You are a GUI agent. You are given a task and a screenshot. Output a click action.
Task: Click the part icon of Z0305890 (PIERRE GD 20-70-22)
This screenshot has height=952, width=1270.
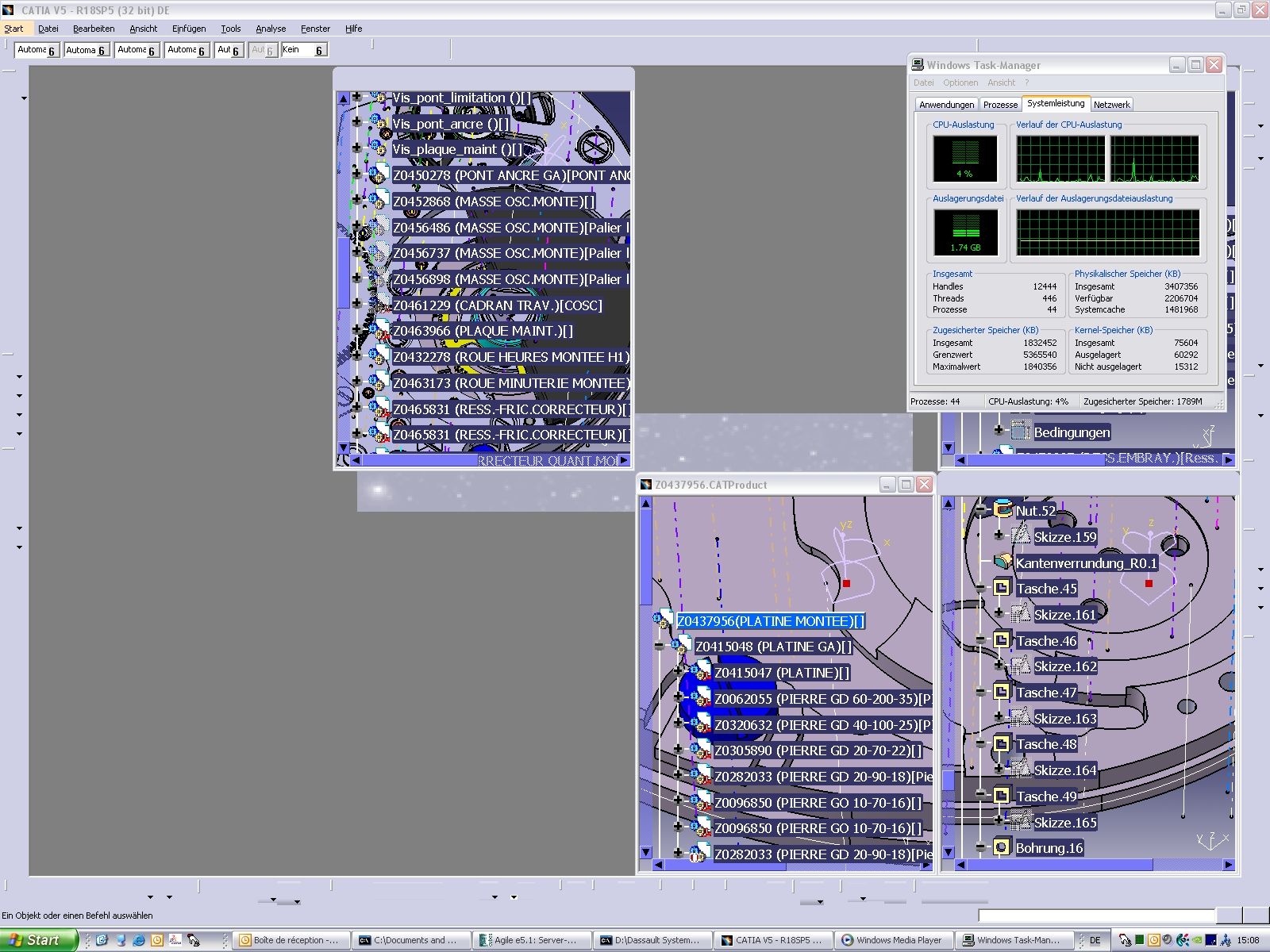[x=701, y=750]
